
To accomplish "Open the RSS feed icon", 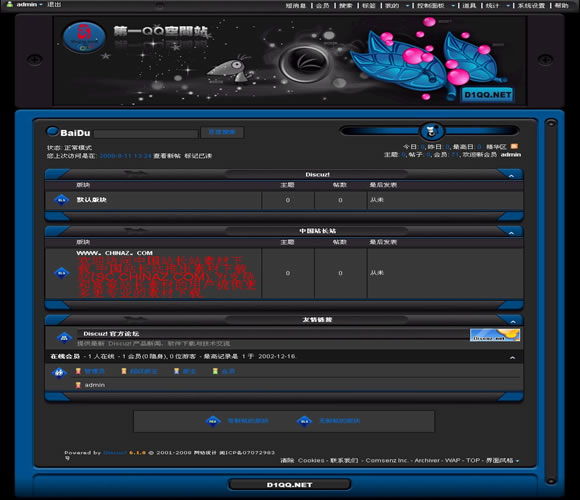I will [514, 146].
